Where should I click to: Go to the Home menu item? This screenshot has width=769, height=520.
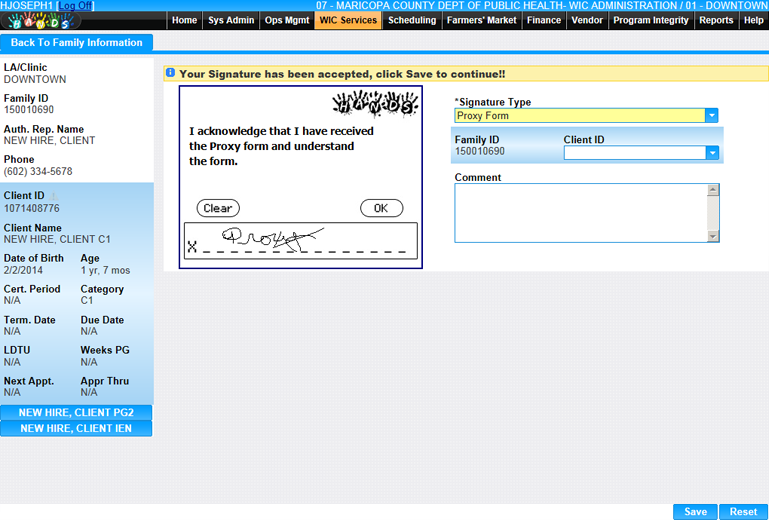(184, 20)
